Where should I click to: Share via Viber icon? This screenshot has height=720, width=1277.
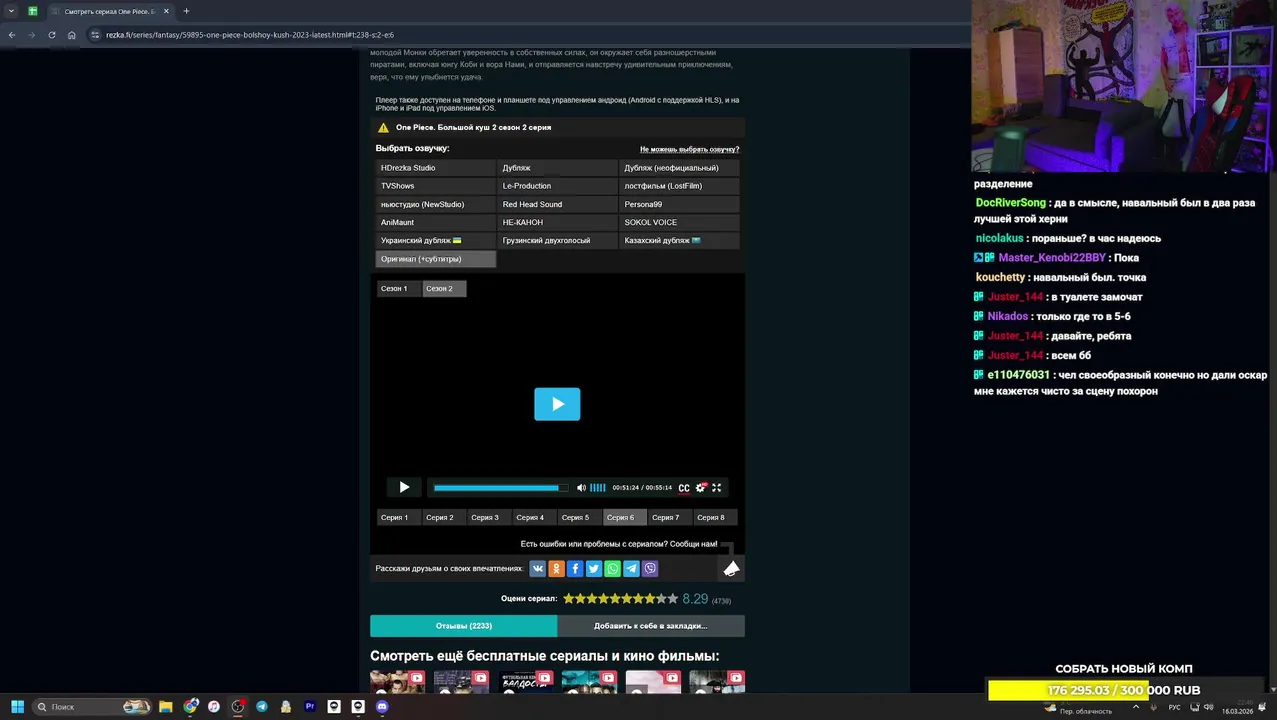click(650, 568)
